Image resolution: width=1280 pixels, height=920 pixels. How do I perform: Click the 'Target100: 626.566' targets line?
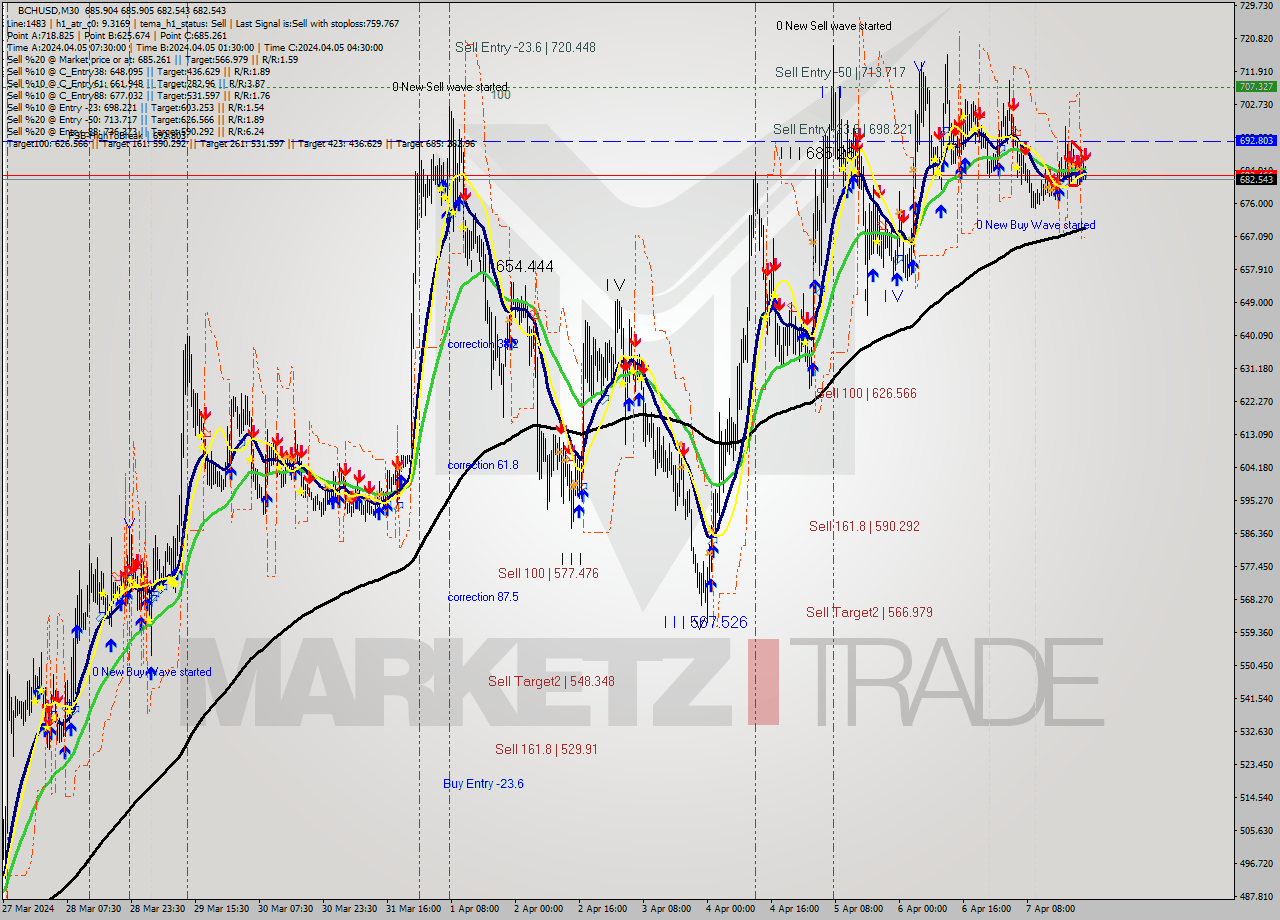(x=241, y=143)
